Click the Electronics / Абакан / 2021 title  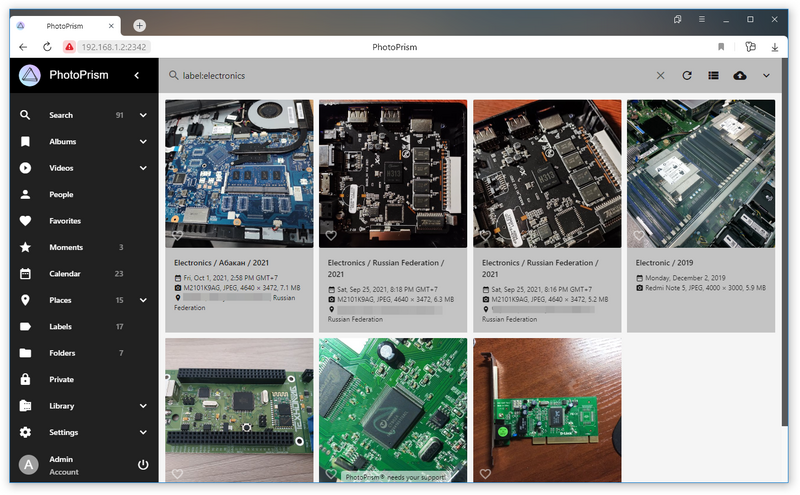[x=221, y=263]
